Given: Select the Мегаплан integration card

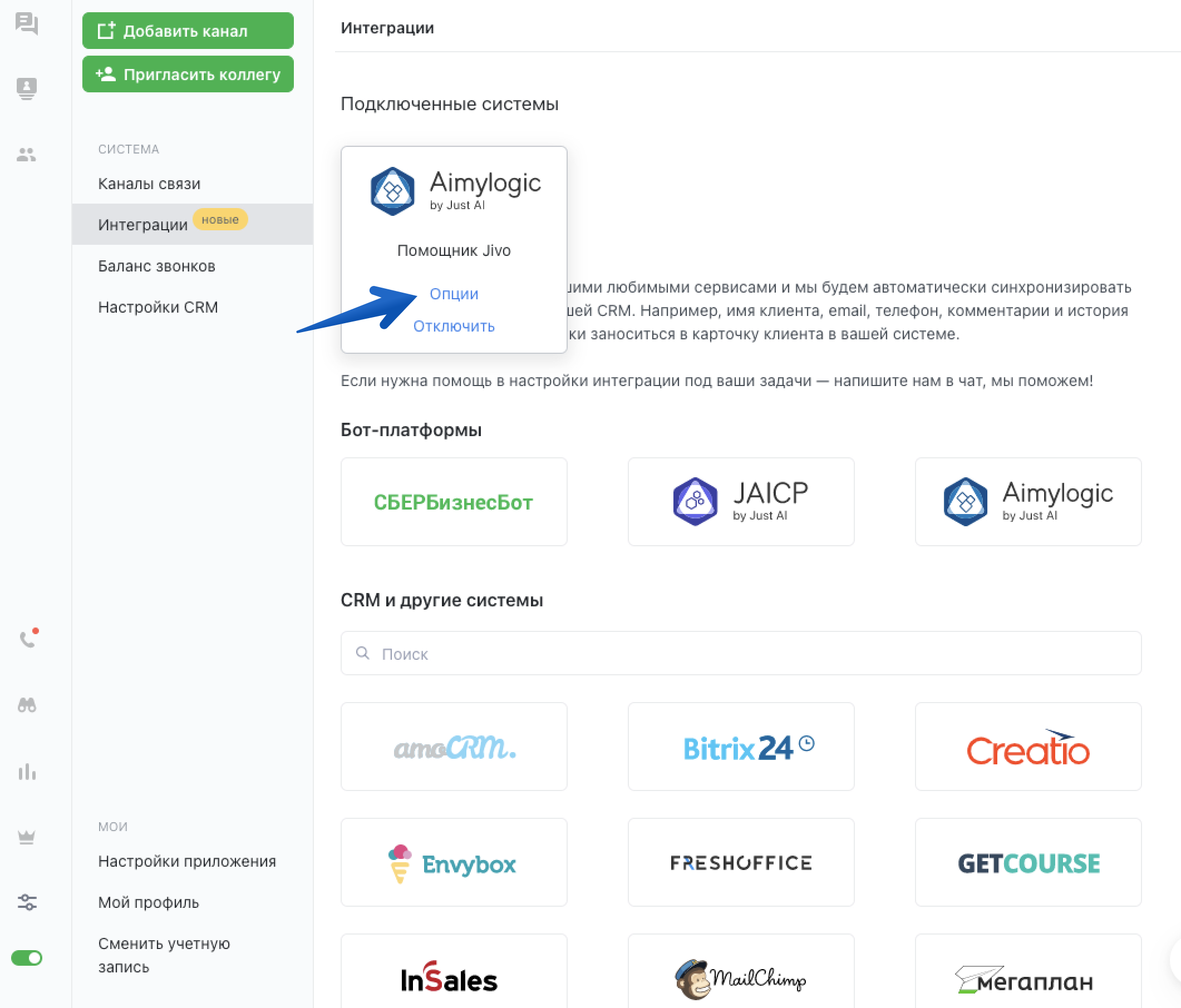Looking at the screenshot, I should [x=1028, y=971].
